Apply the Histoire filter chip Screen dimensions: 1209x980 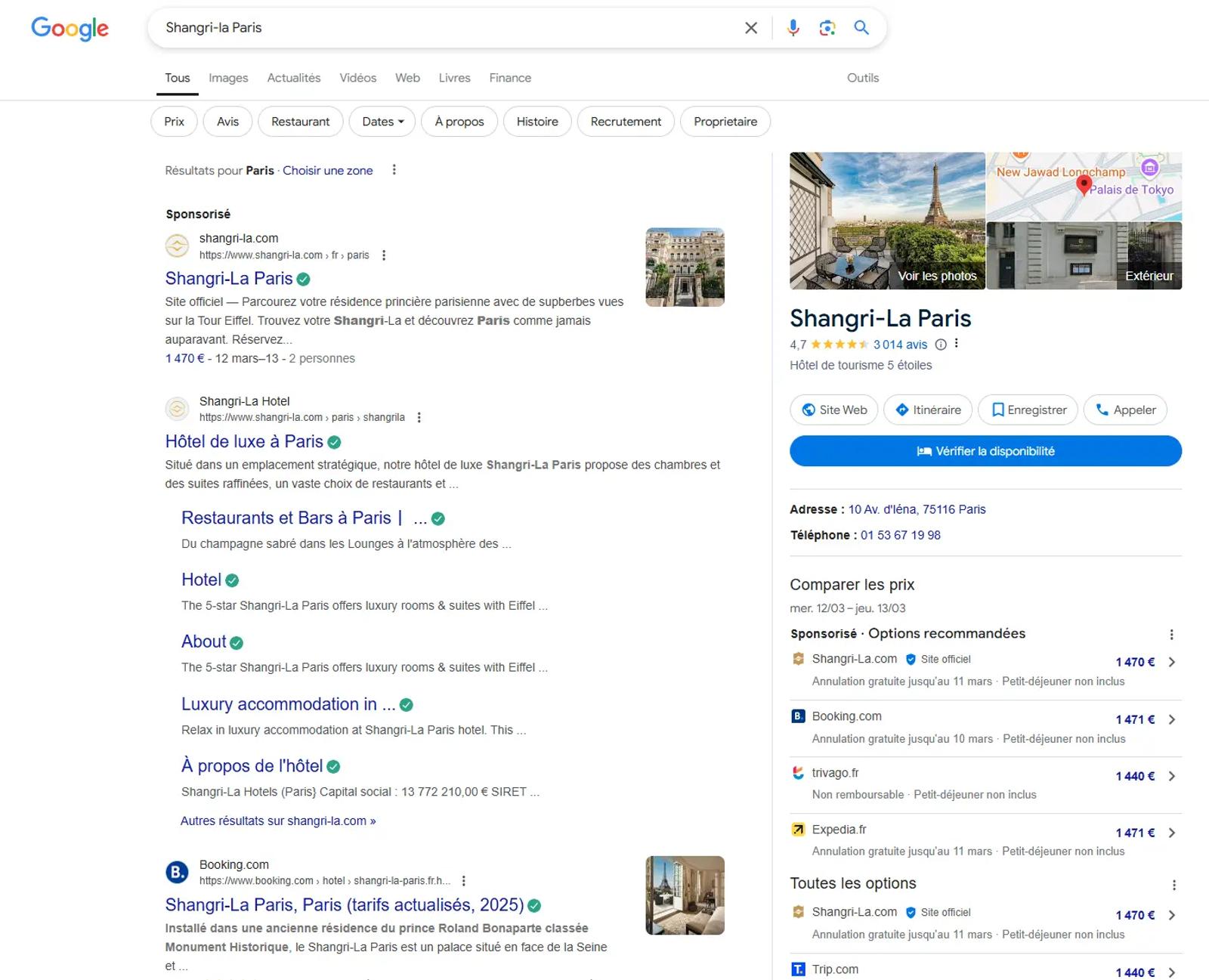point(537,122)
